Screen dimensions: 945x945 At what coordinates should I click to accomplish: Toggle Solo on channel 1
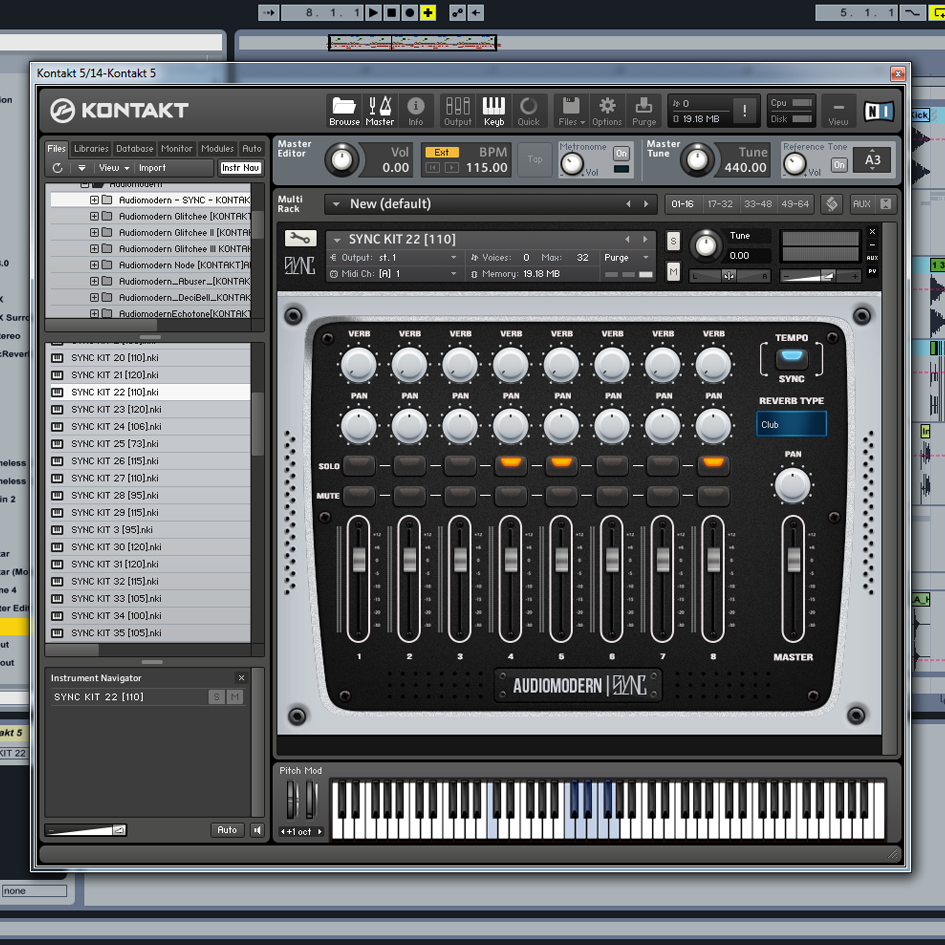(x=359, y=464)
